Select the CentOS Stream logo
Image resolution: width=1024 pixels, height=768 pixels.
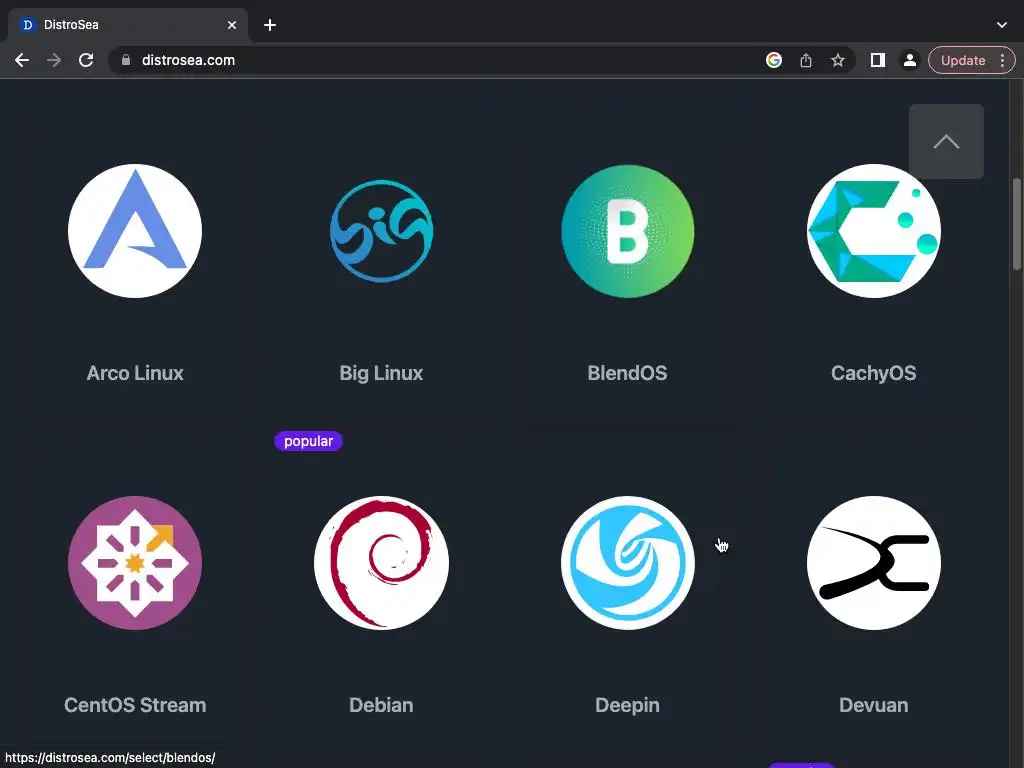135,563
